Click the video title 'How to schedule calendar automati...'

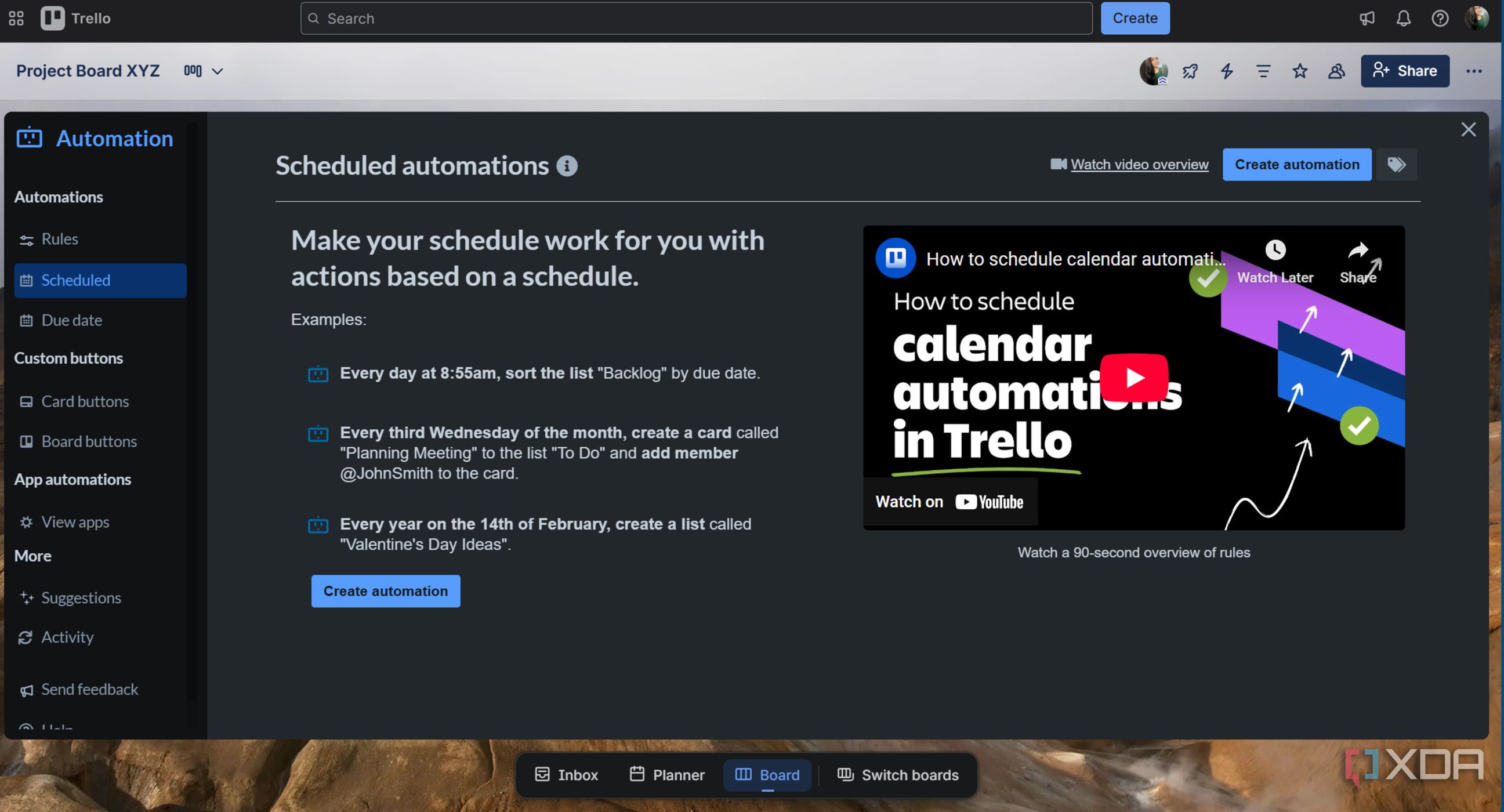(x=1075, y=259)
